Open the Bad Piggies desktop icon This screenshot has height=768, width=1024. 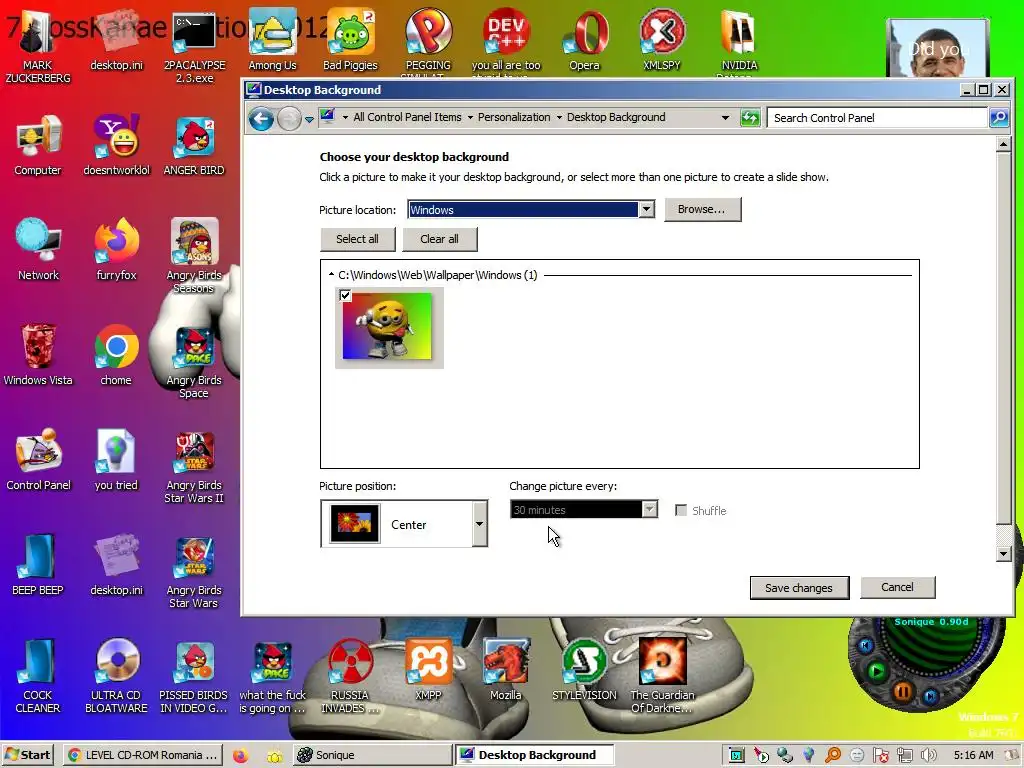(351, 39)
